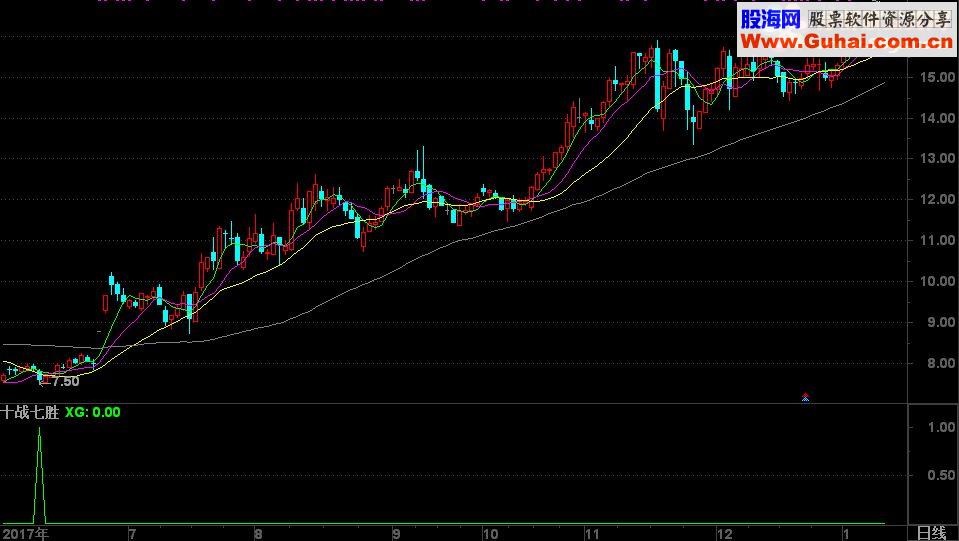The image size is (959, 541).
Task: Select the 十战七胜 indicator name
Action: click(30, 413)
